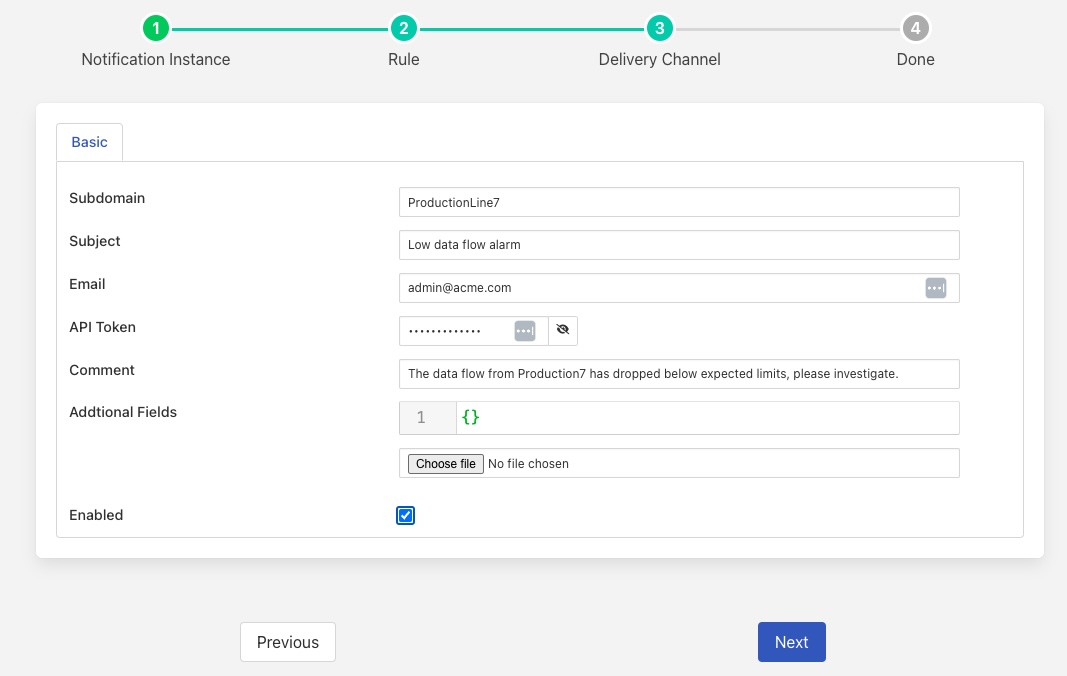Click step 2 Rule circle
Image resolution: width=1067 pixels, height=676 pixels.
coord(403,28)
